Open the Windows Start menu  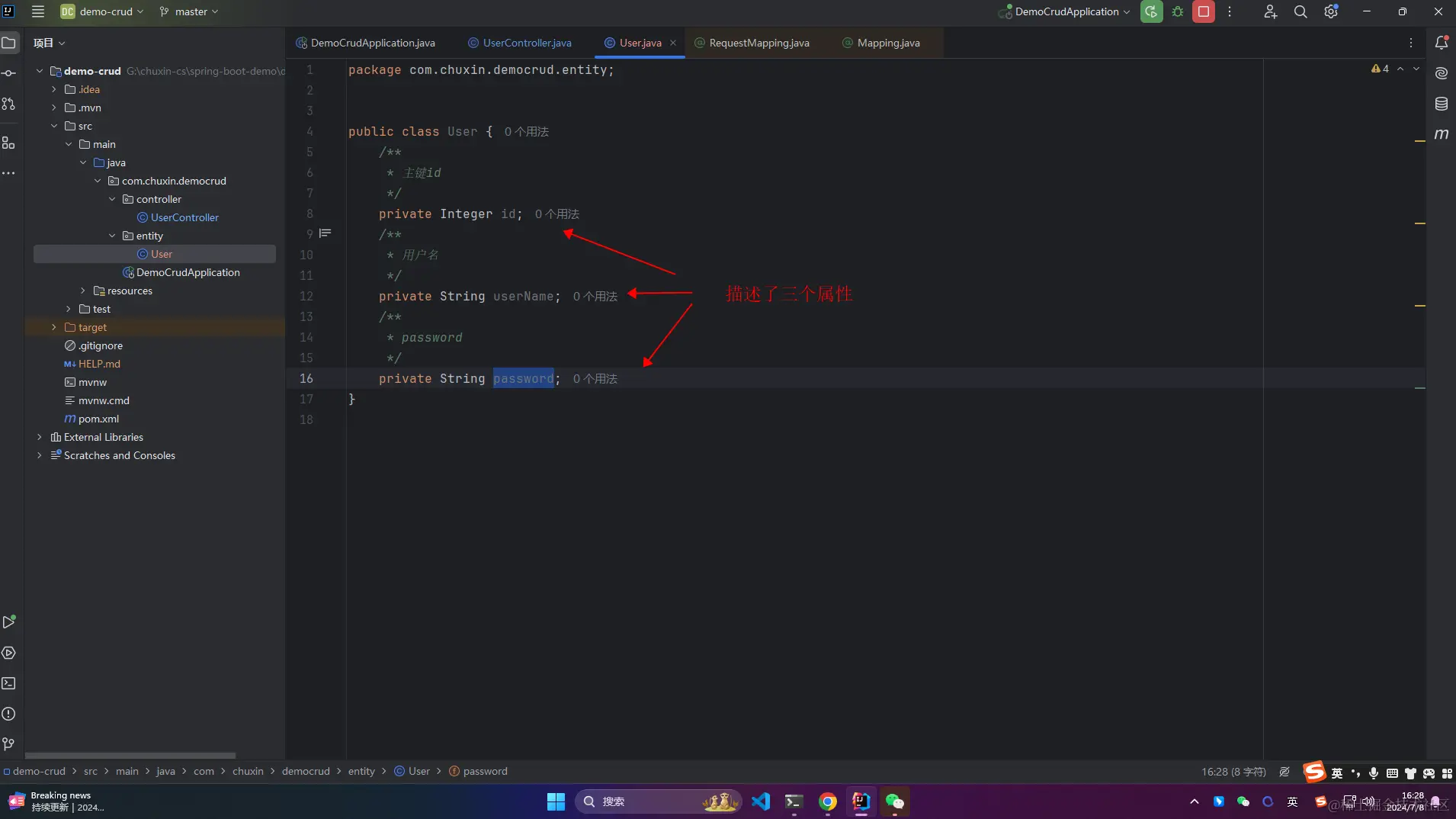[x=556, y=801]
